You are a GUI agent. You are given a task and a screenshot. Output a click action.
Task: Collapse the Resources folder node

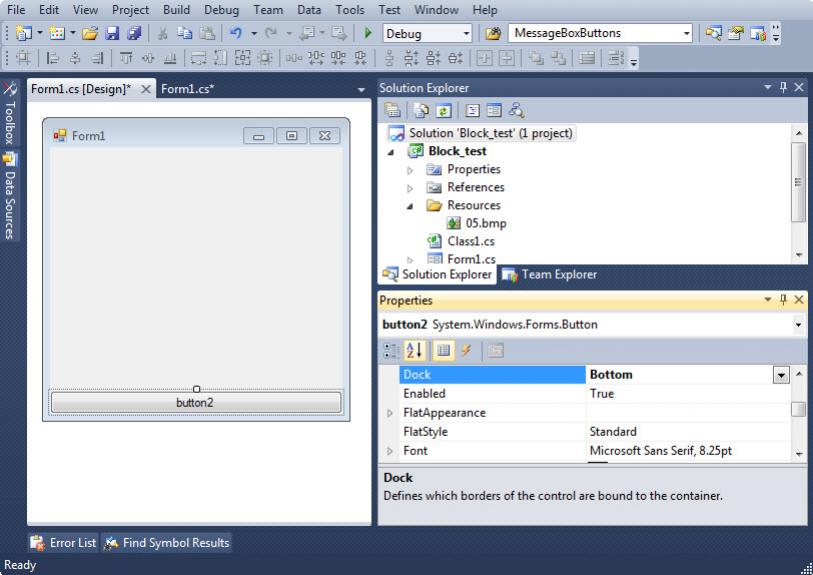click(x=410, y=206)
